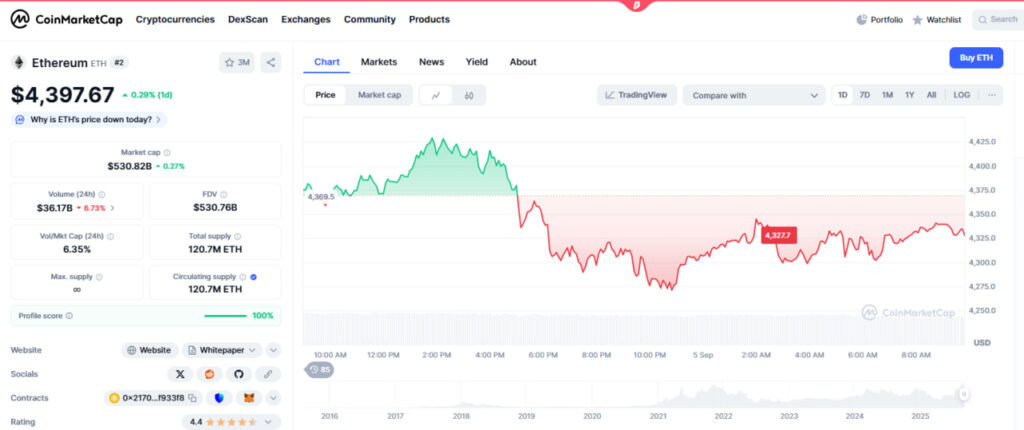The width and height of the screenshot is (1024, 430).
Task: Open the GitHub social link
Action: point(238,374)
